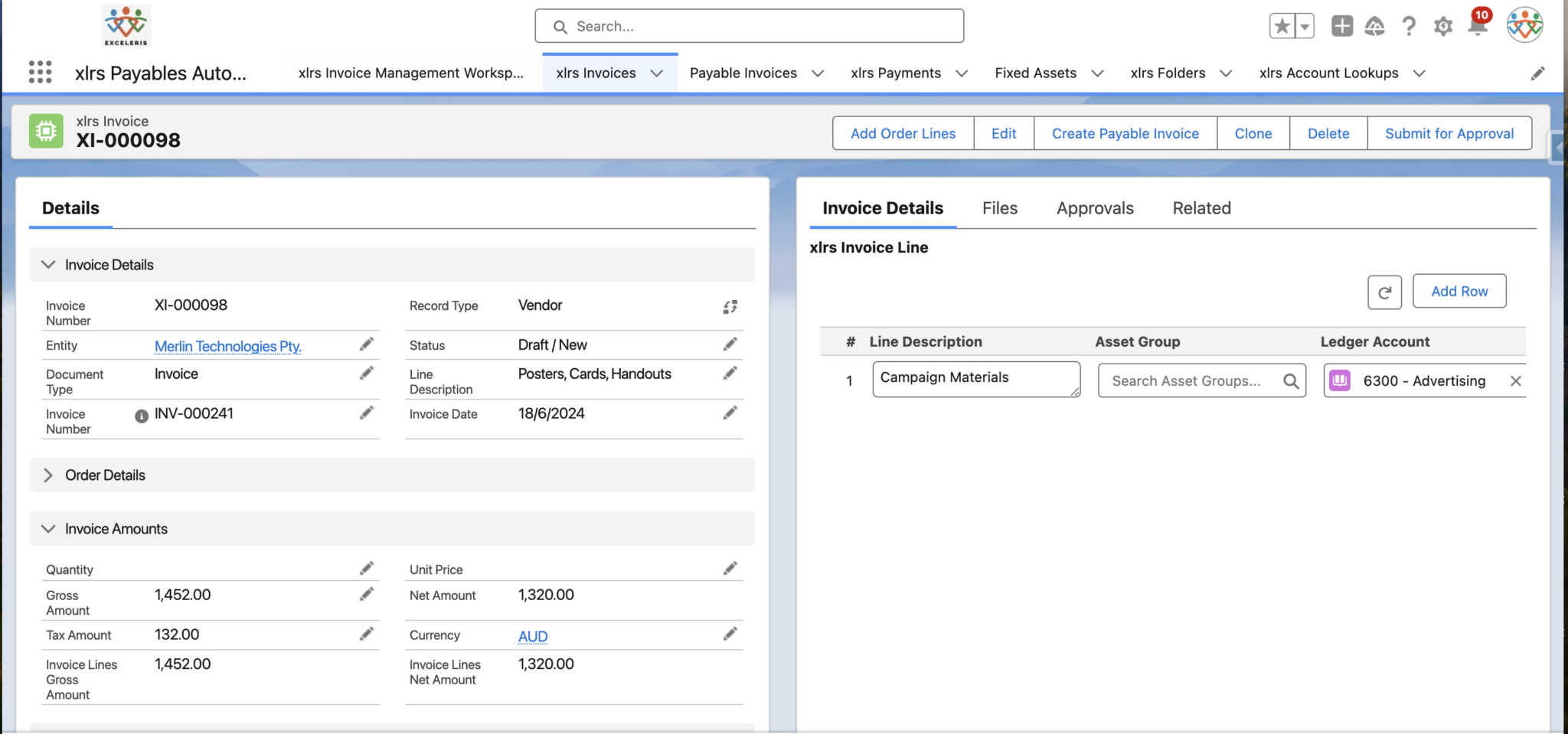1568x734 pixels.
Task: Remove the 6300 - Advertising ledger account
Action: (1516, 380)
